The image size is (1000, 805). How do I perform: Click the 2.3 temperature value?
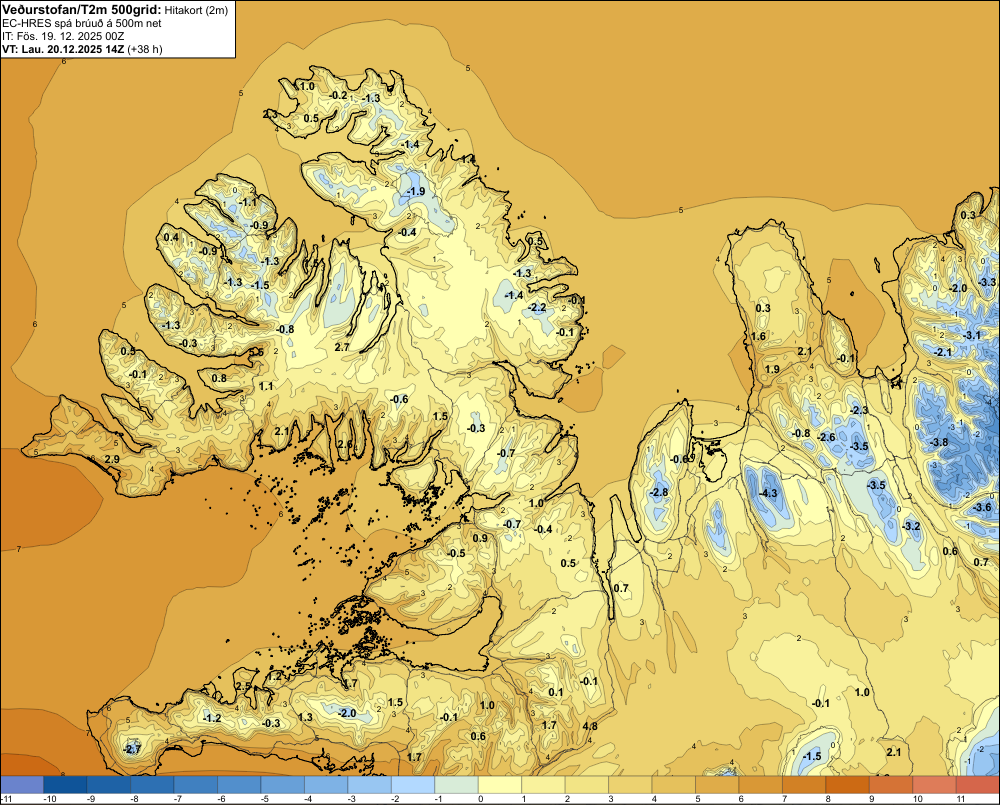(270, 114)
